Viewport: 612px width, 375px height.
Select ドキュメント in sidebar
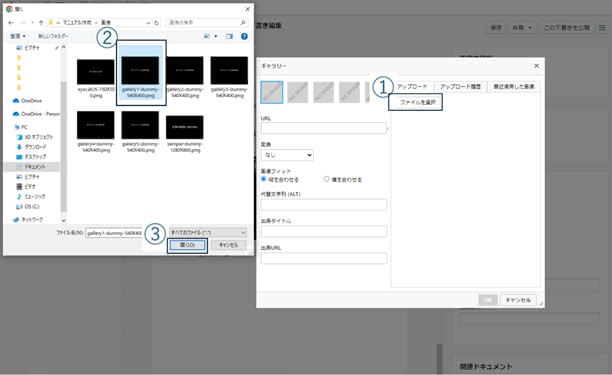point(31,167)
